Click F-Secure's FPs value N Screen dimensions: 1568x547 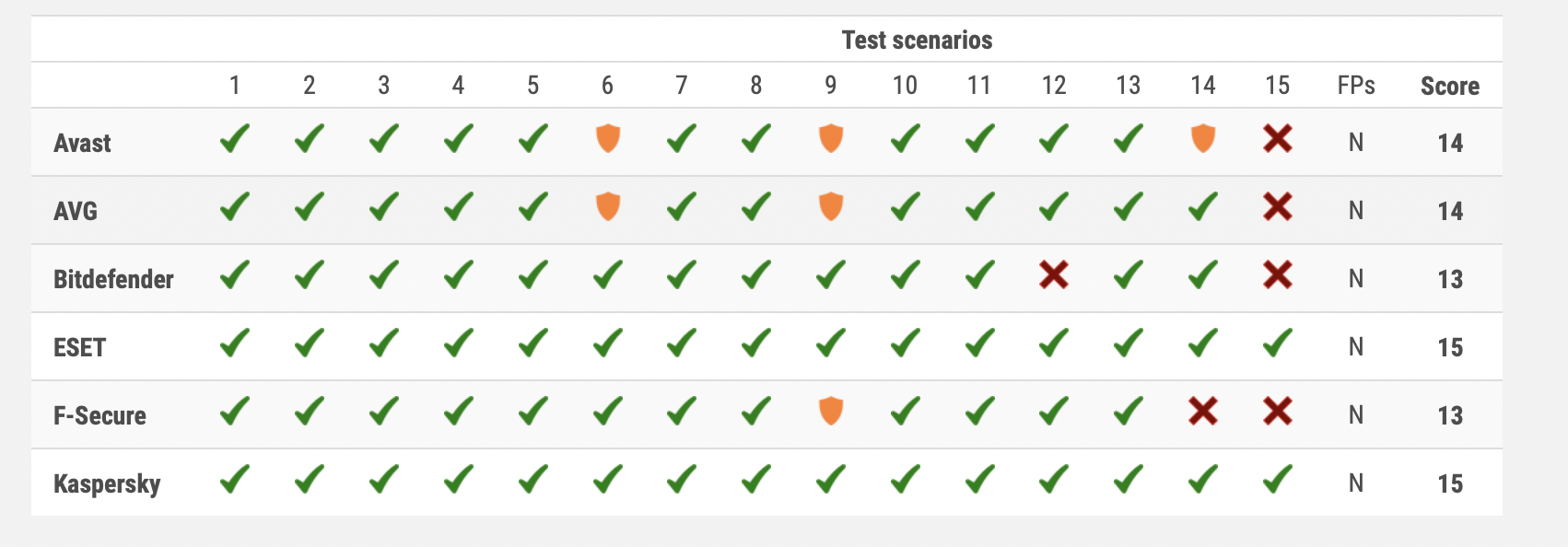(1355, 416)
